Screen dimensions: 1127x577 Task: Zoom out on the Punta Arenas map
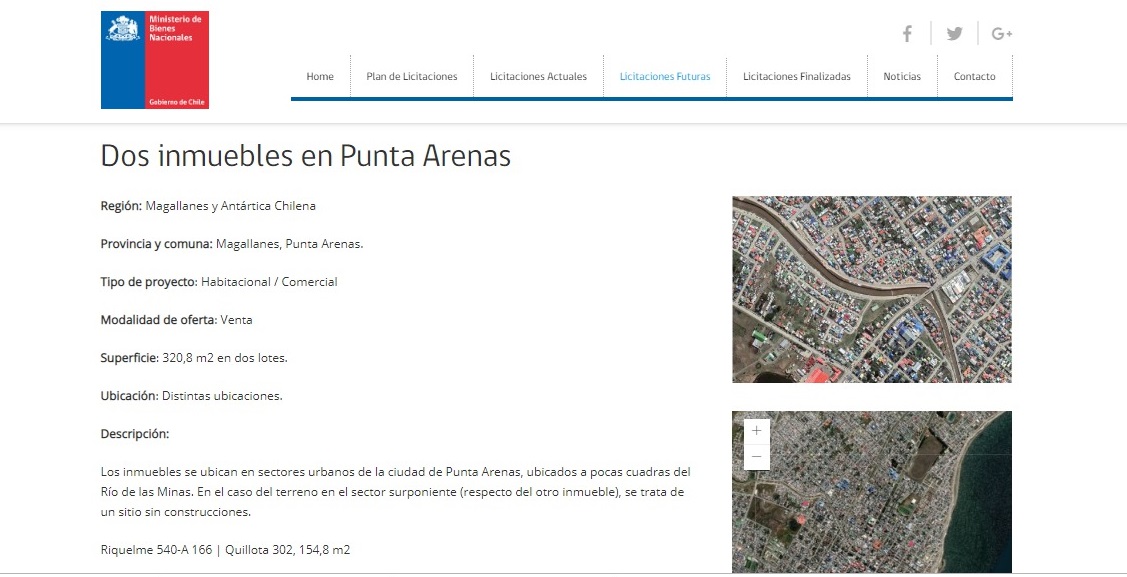coord(756,456)
